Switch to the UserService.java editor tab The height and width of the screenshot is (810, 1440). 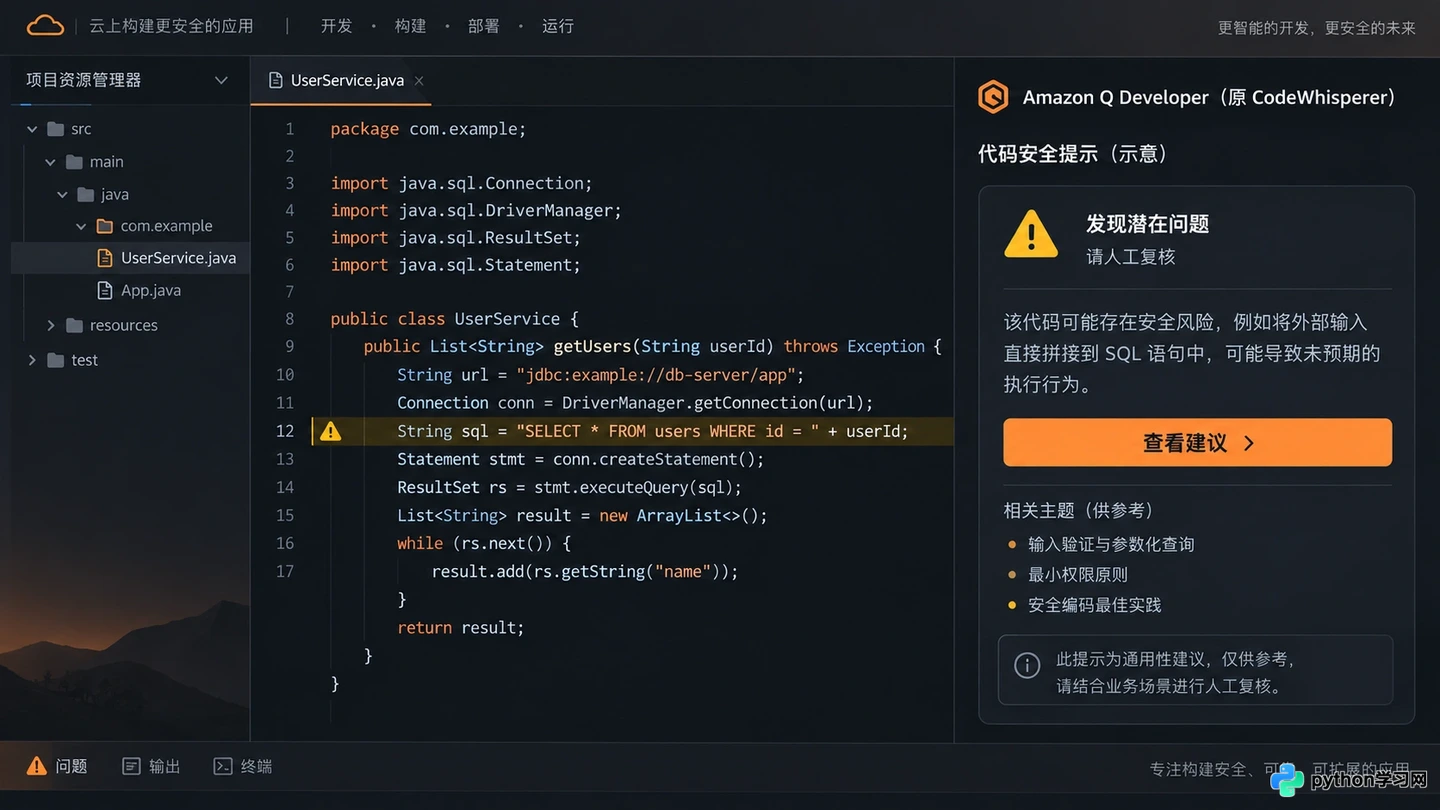[x=341, y=80]
